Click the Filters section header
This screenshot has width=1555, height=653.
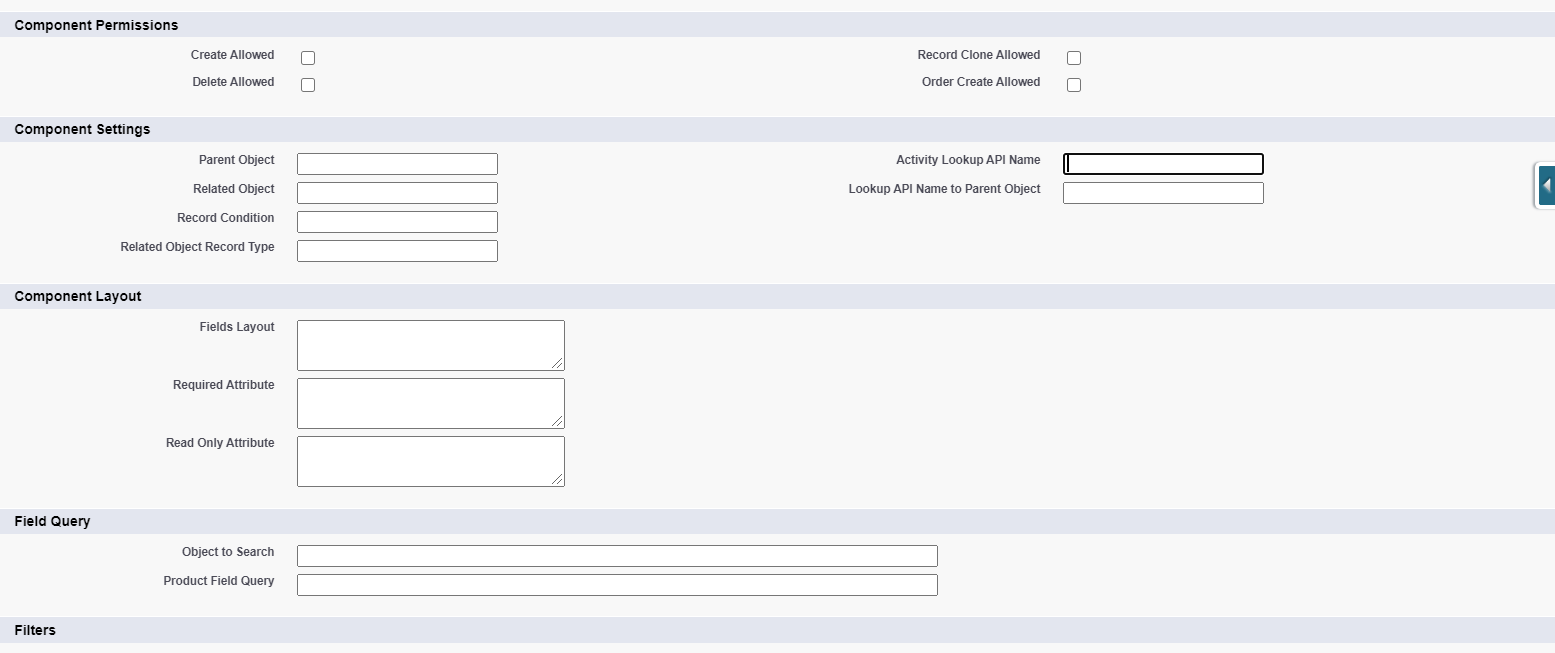(x=36, y=630)
